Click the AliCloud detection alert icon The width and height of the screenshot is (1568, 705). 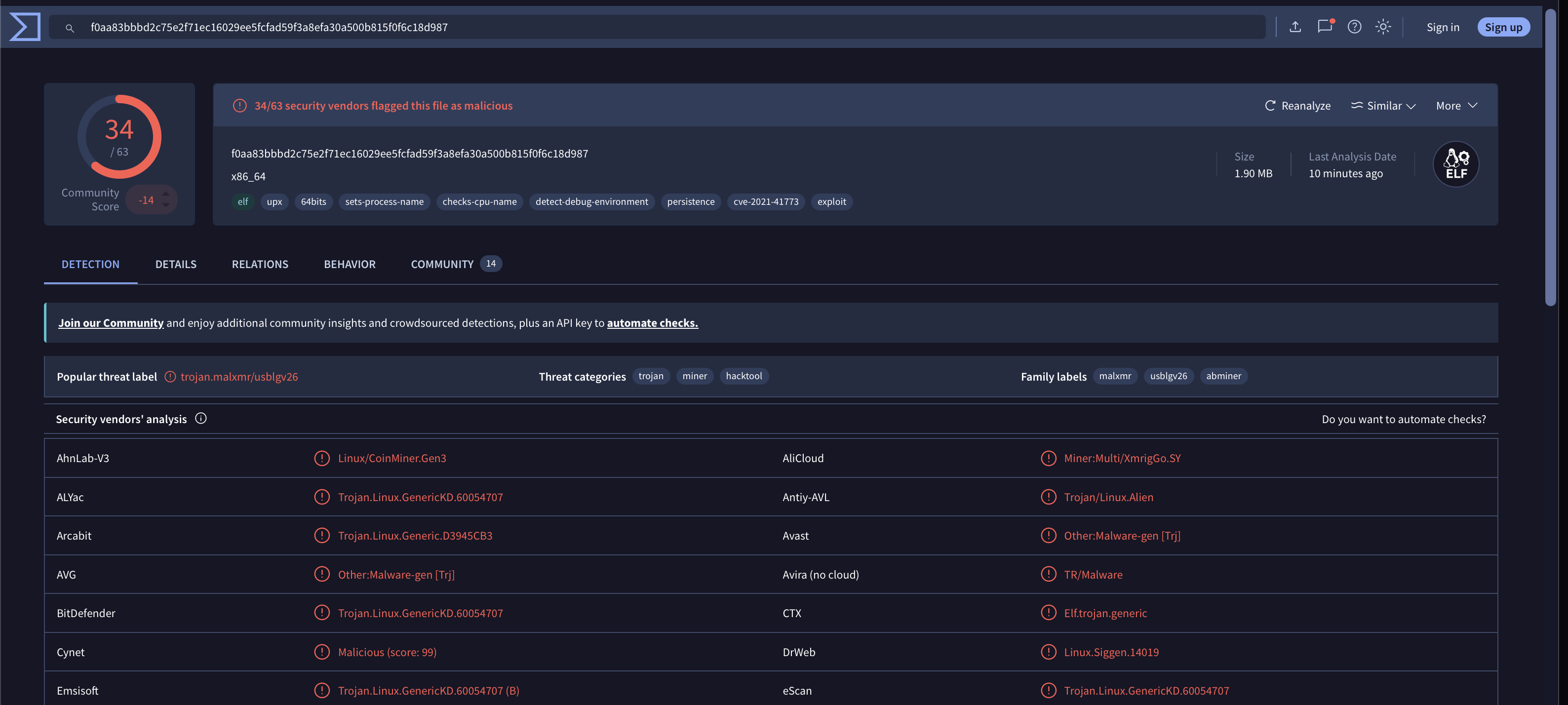click(1048, 458)
